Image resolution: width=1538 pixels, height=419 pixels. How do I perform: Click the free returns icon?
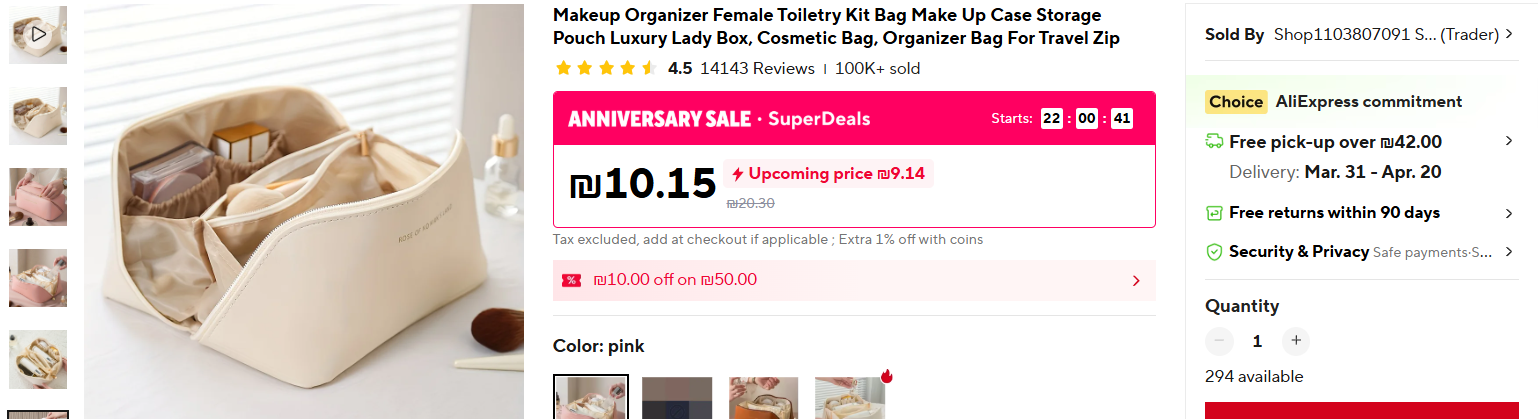pos(1214,213)
